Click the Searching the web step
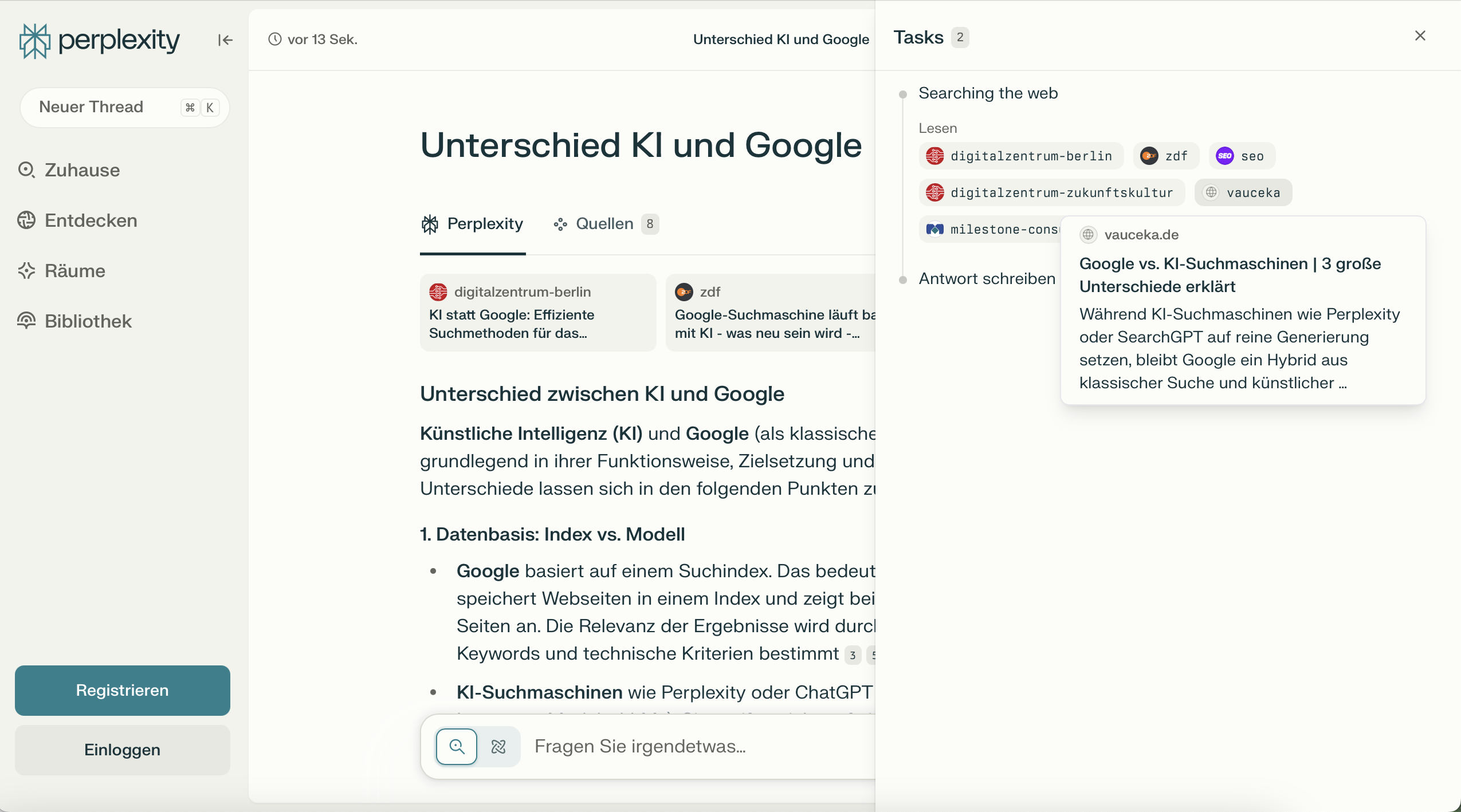The height and width of the screenshot is (812, 1461). [x=988, y=93]
